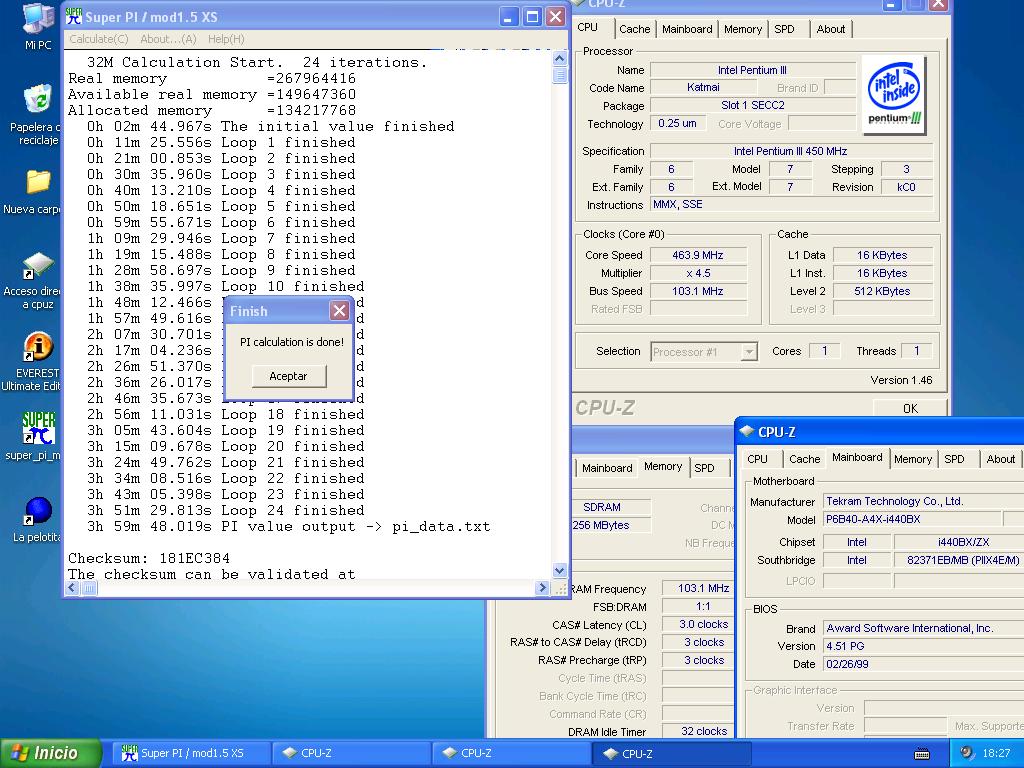1024x768 pixels.
Task: Select the La pelotita desktop shortcut
Action: 38,519
